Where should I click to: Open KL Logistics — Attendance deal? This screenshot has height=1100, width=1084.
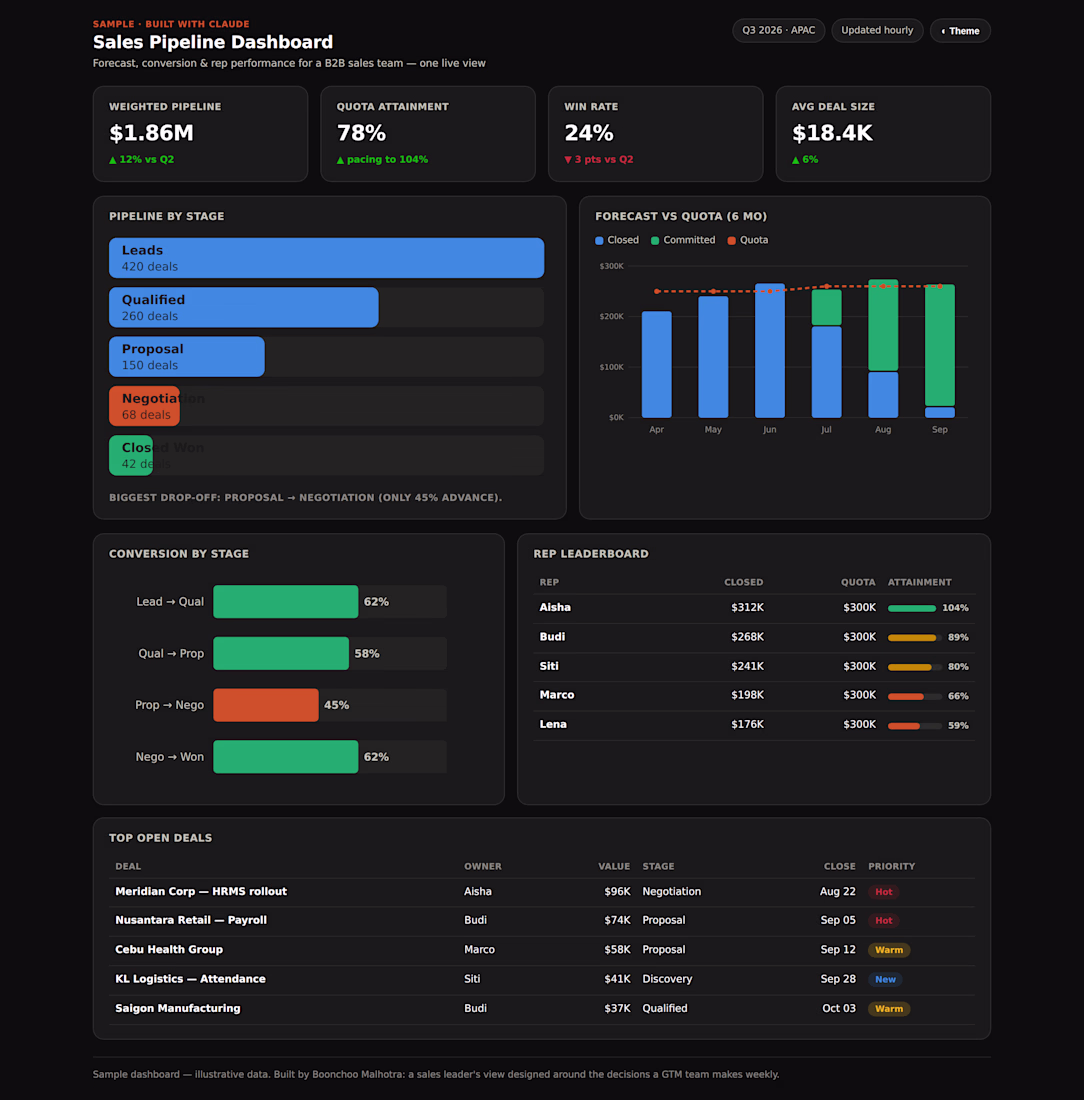tap(190, 979)
